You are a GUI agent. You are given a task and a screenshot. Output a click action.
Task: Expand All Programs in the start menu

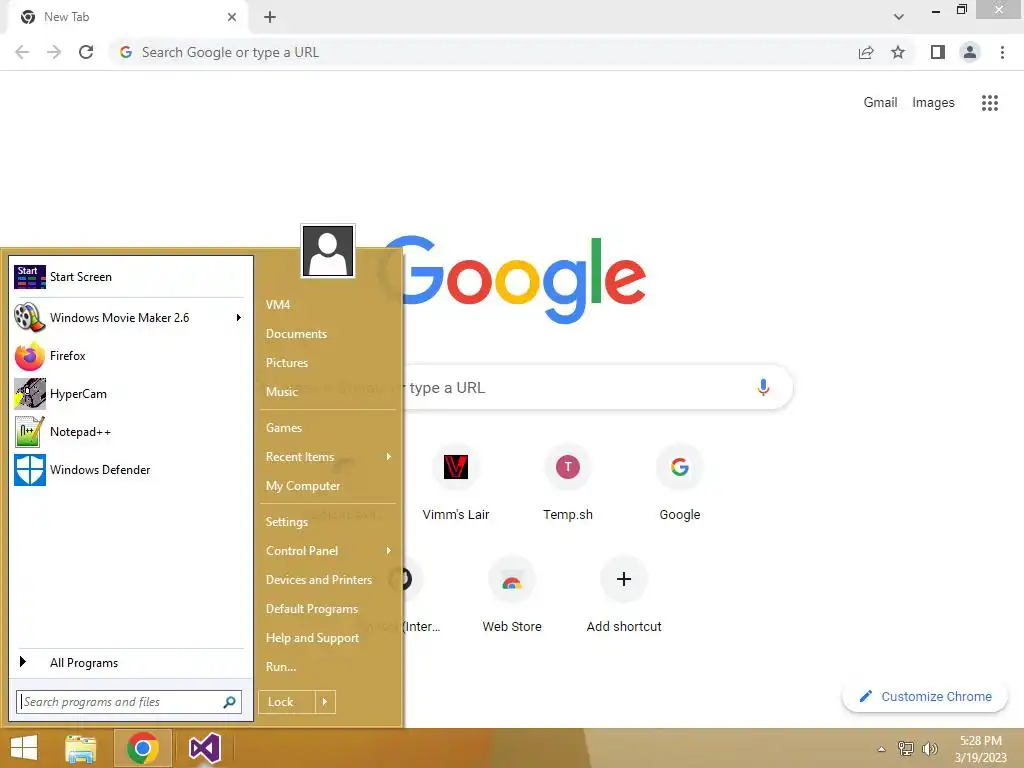click(129, 663)
